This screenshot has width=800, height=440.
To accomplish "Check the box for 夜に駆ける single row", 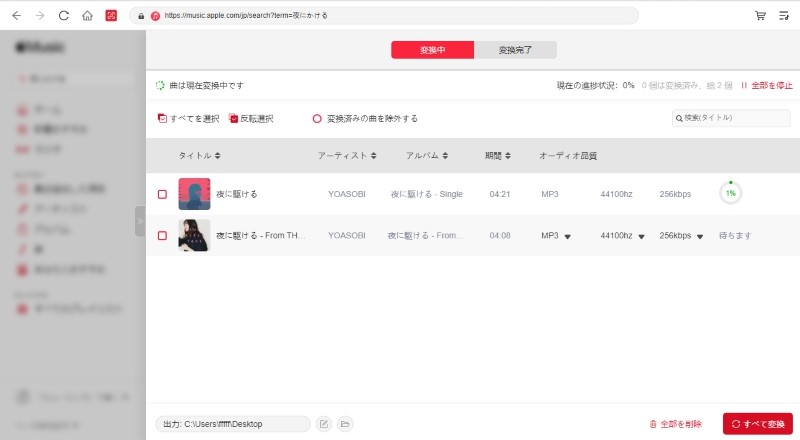I will click(162, 194).
